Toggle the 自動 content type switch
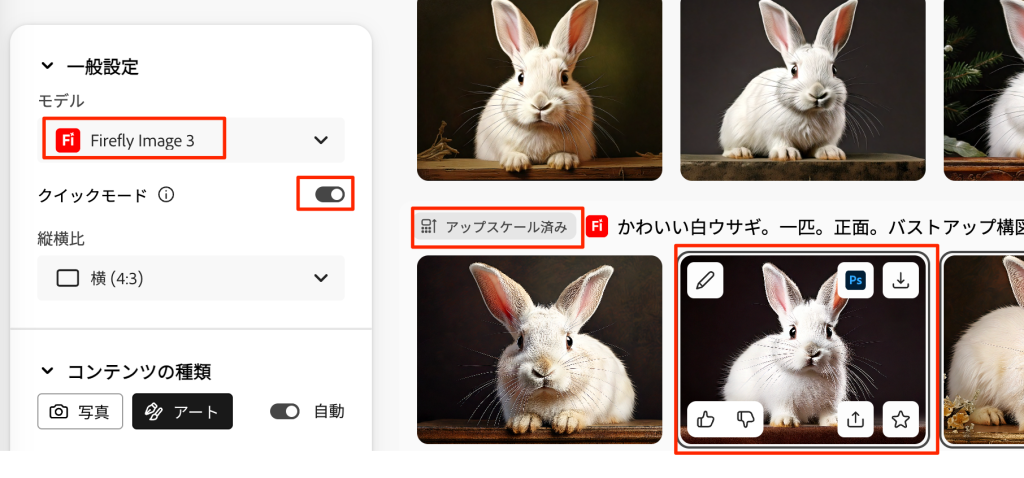The height and width of the screenshot is (478, 1024). click(285, 411)
